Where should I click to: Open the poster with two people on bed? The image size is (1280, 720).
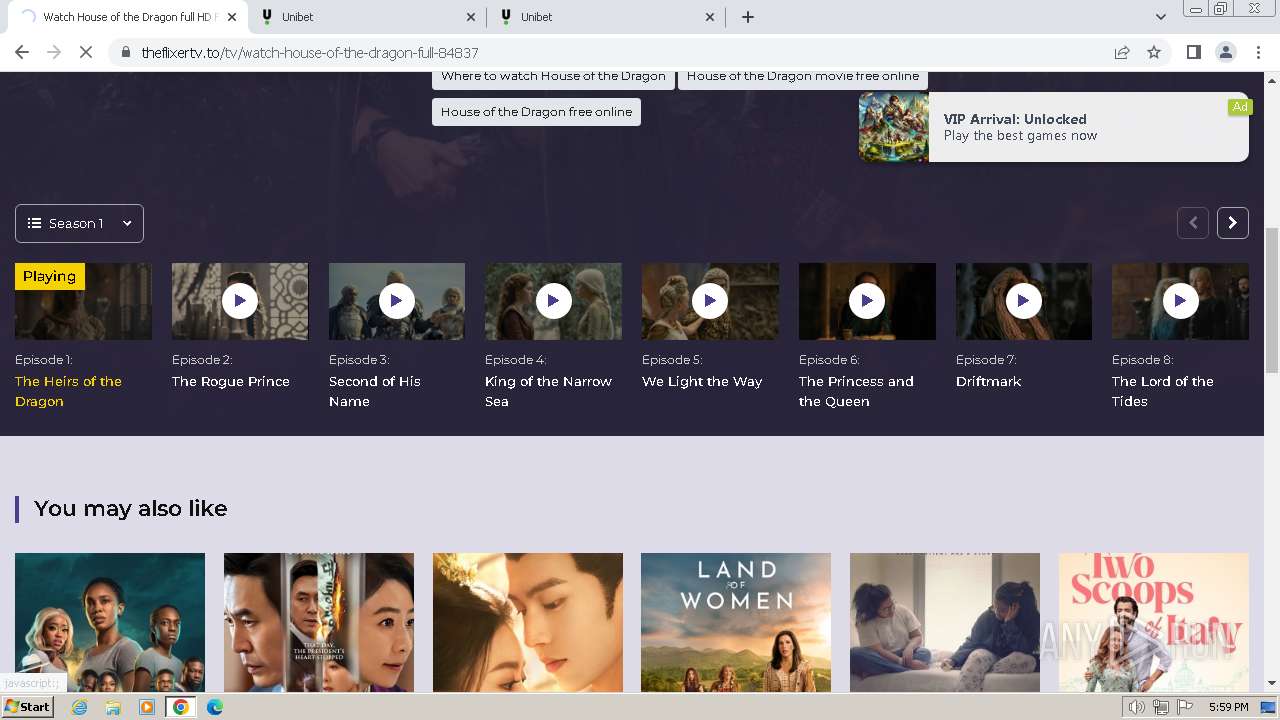945,622
